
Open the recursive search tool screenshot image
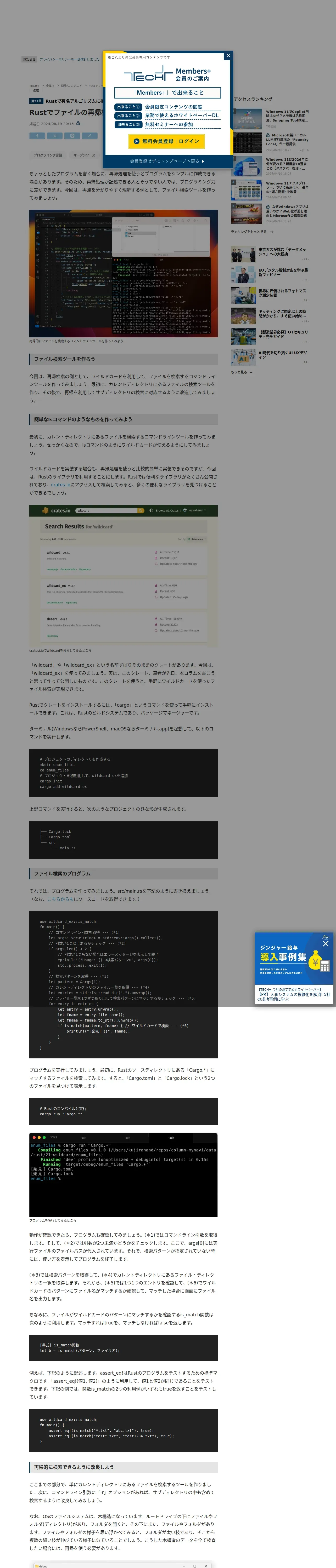click(123, 273)
